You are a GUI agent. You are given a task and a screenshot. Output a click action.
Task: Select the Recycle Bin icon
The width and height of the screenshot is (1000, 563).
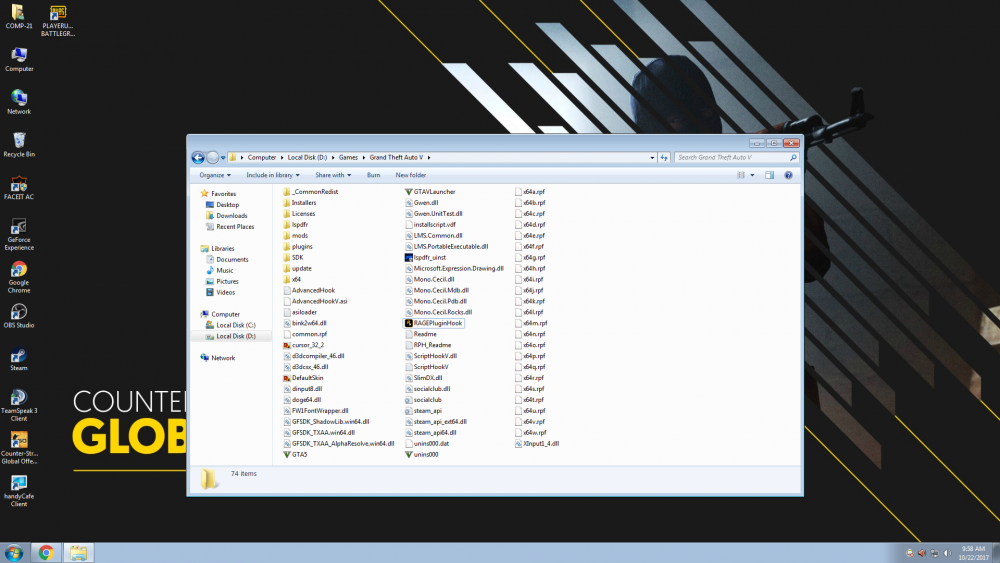coord(18,145)
